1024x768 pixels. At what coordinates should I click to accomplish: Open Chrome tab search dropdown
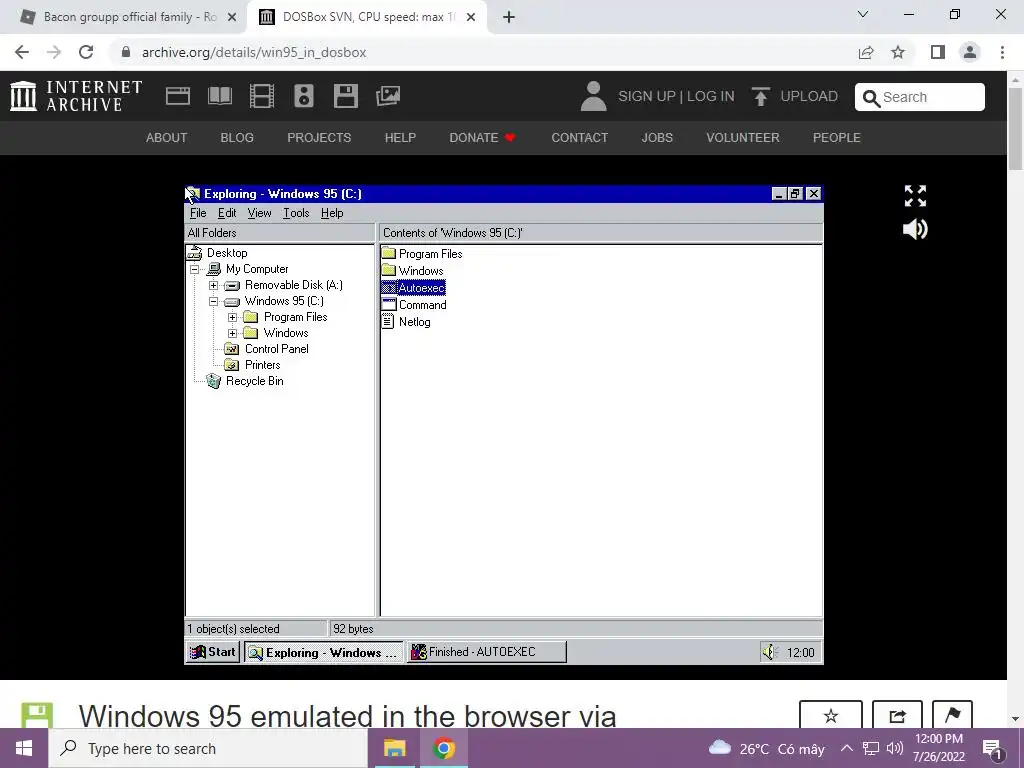pyautogui.click(x=863, y=14)
